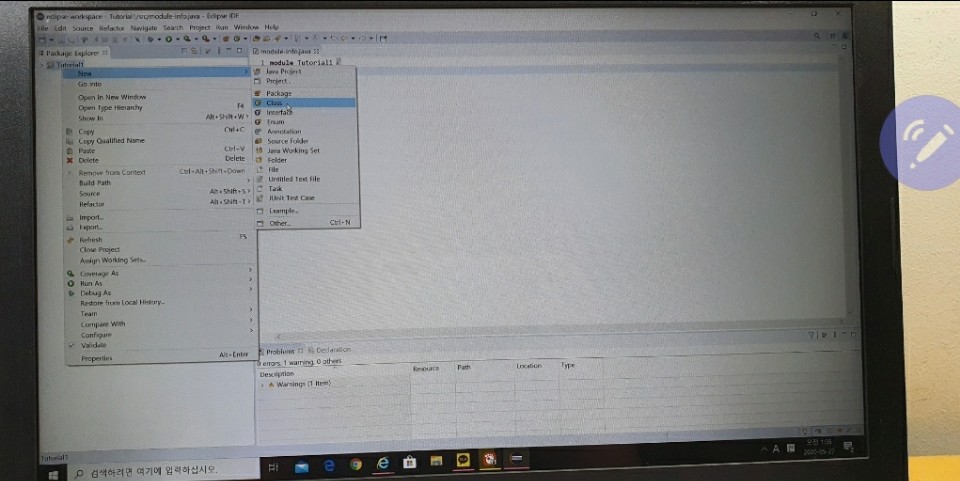Viewport: 960px width, 481px height.
Task: Click the Class icon in submenu
Action: click(258, 103)
